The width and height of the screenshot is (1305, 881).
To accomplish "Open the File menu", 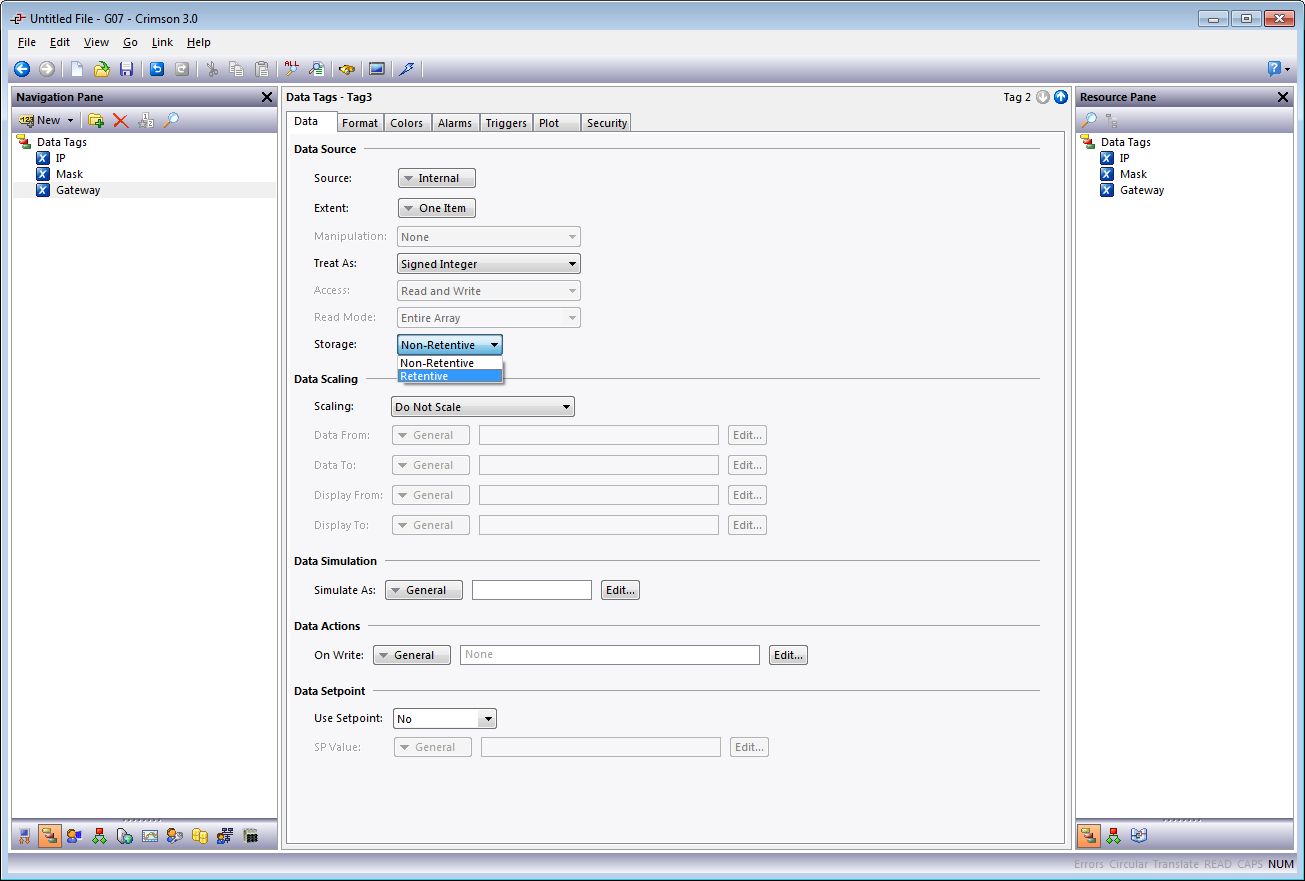I will [x=27, y=42].
